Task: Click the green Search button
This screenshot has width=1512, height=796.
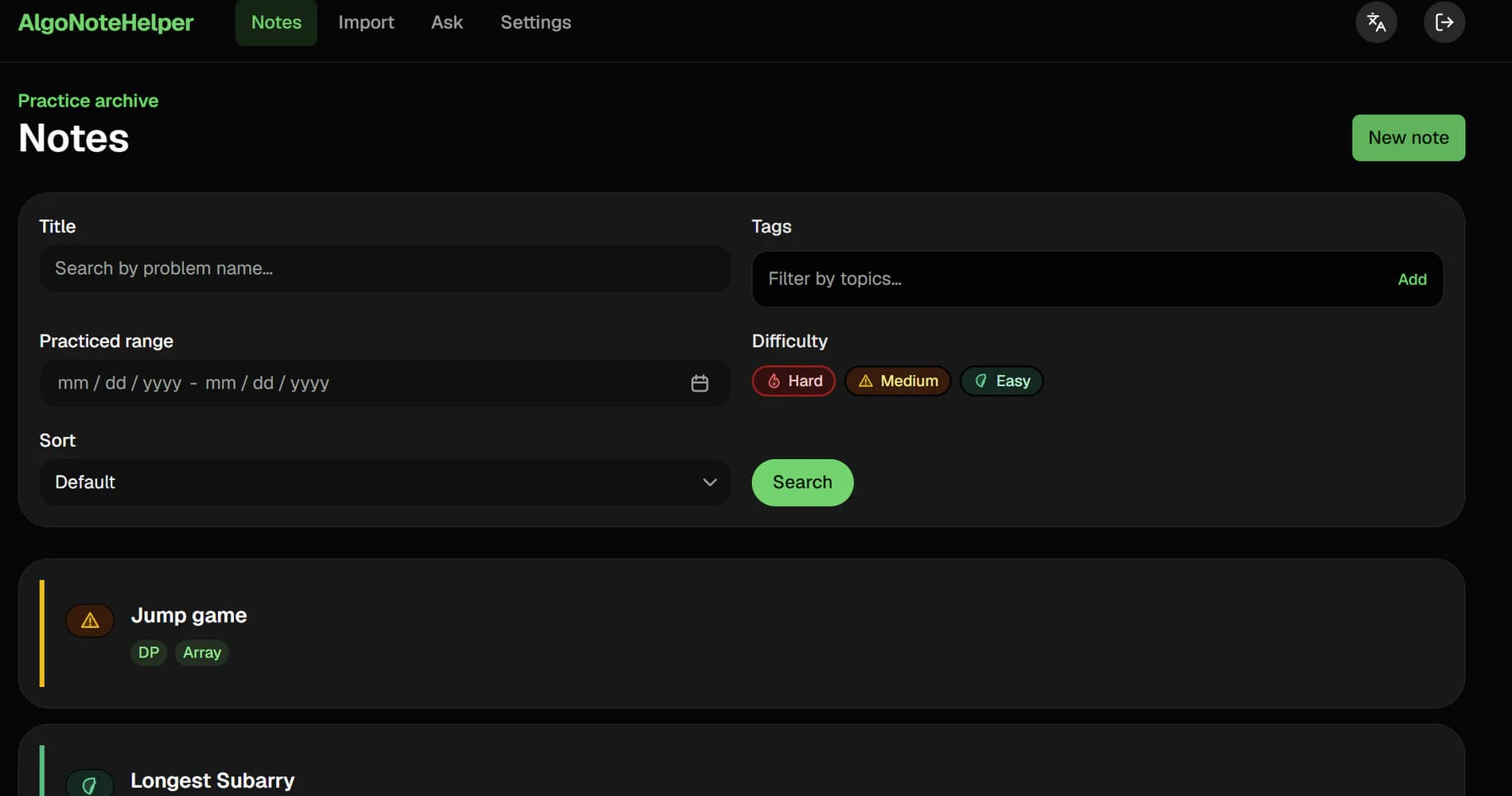Action: pos(802,482)
